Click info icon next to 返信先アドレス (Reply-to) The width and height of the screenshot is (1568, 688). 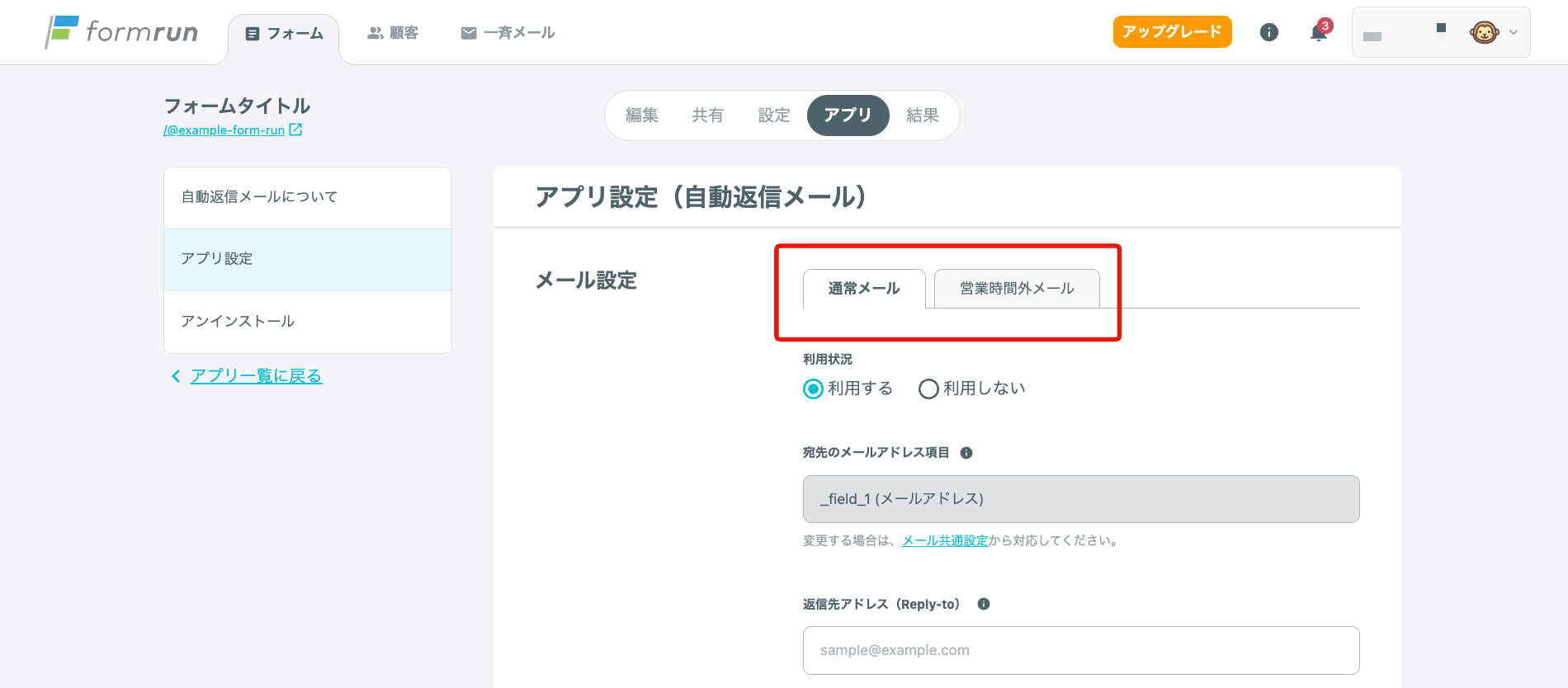984,604
